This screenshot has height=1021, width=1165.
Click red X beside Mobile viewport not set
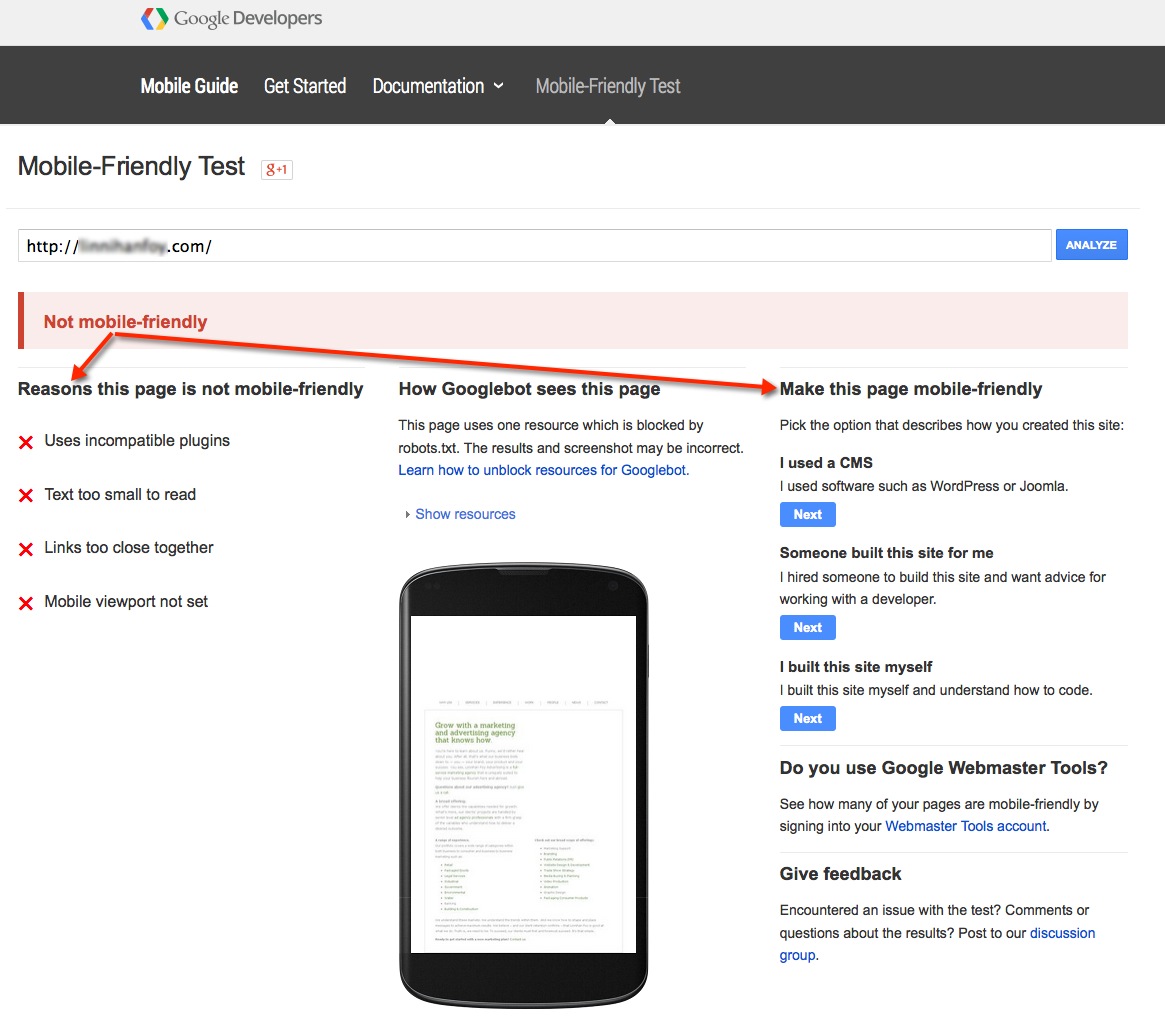pos(26,603)
